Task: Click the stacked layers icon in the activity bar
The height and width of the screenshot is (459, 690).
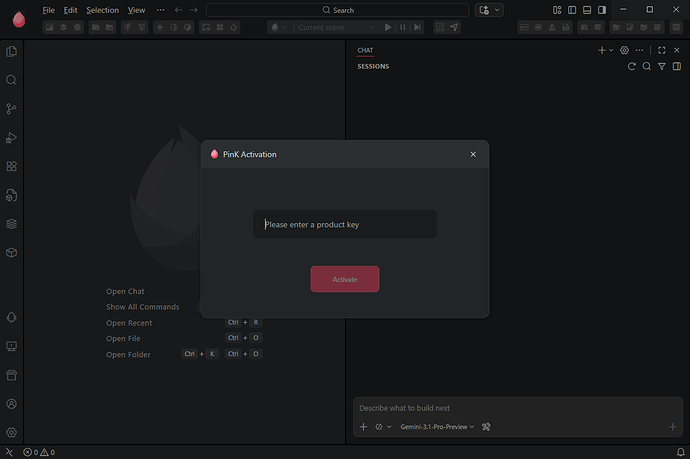Action: coord(11,224)
